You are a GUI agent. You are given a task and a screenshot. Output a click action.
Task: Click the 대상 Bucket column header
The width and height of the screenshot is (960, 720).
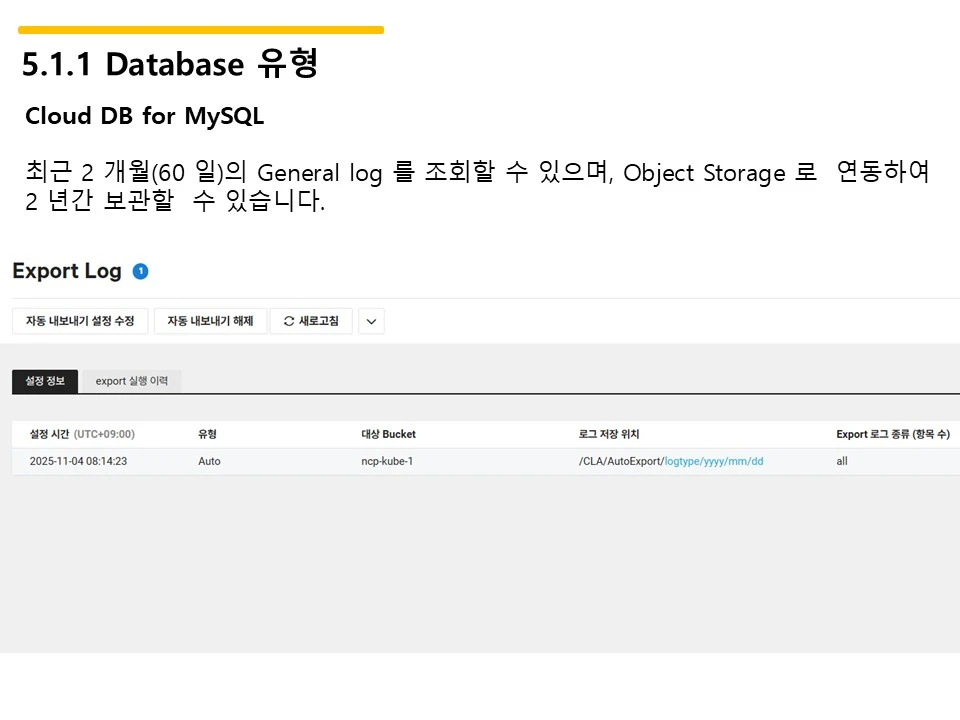(388, 433)
